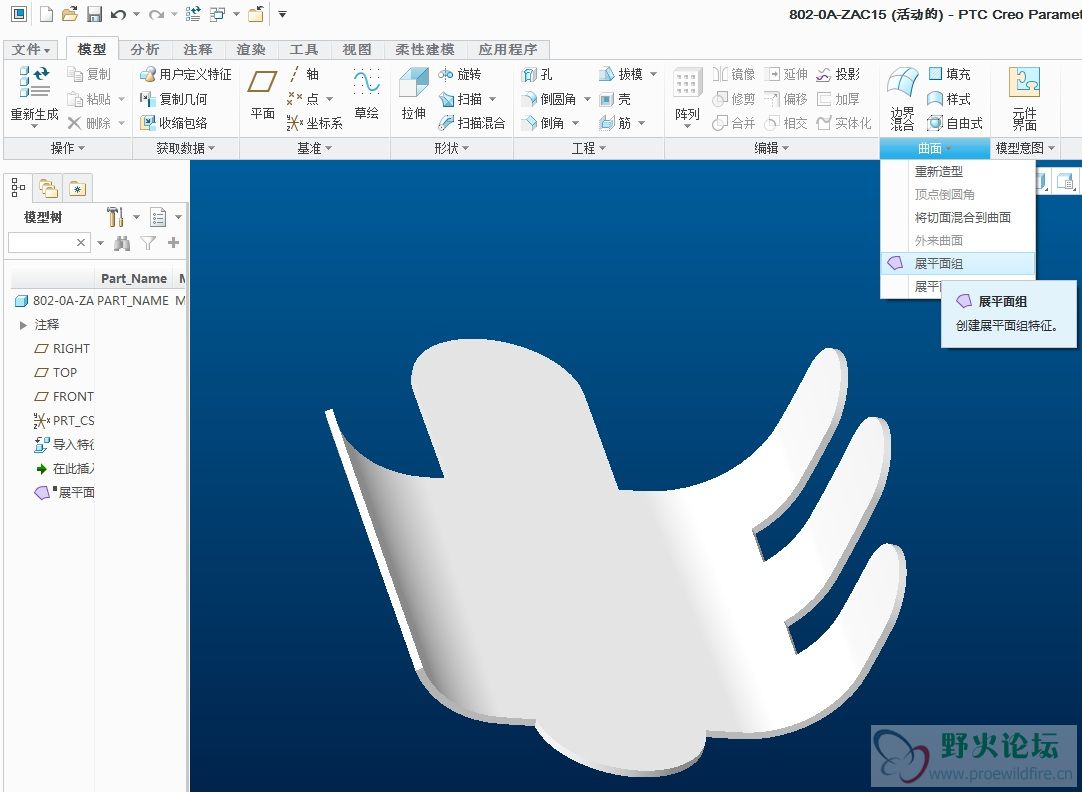
Task: Expand the 注释 (Annotations) tree node
Action: [x=23, y=324]
